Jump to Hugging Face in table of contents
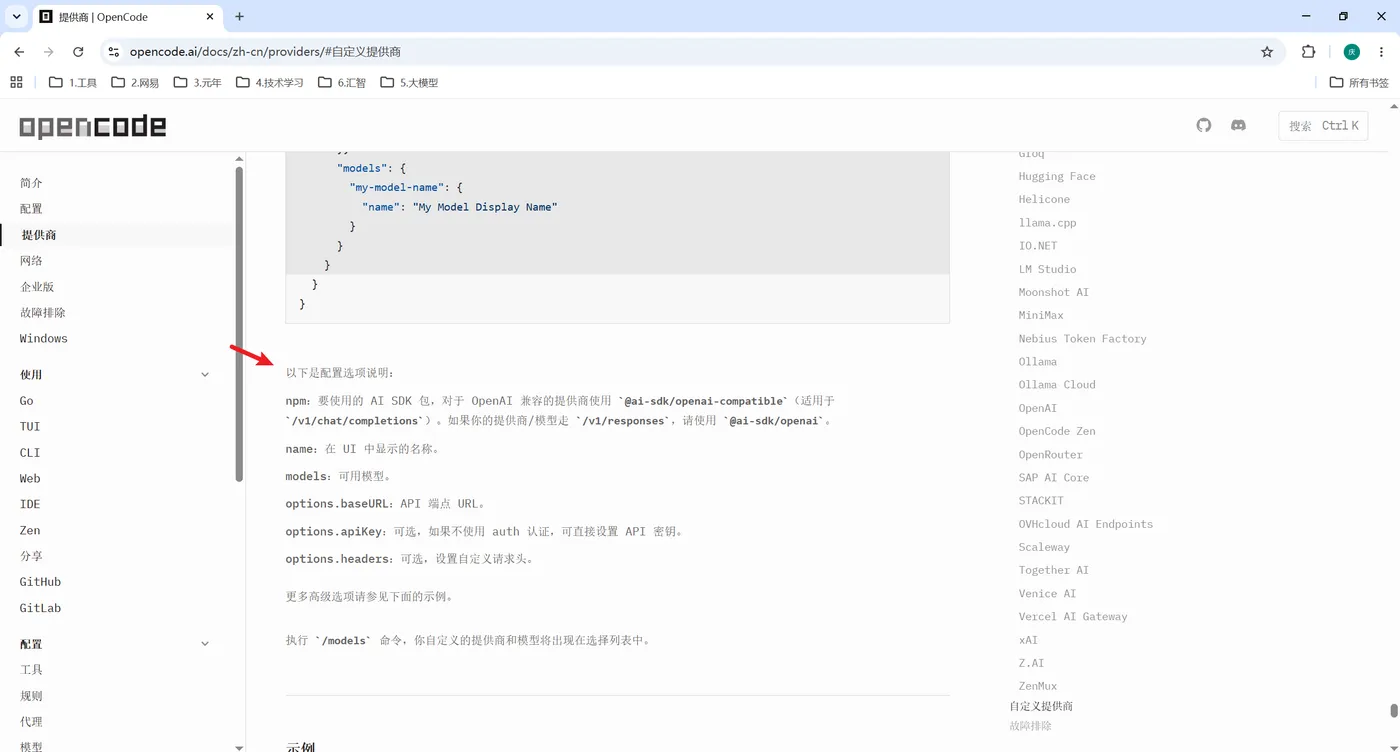The width and height of the screenshot is (1400, 752). (x=1057, y=176)
